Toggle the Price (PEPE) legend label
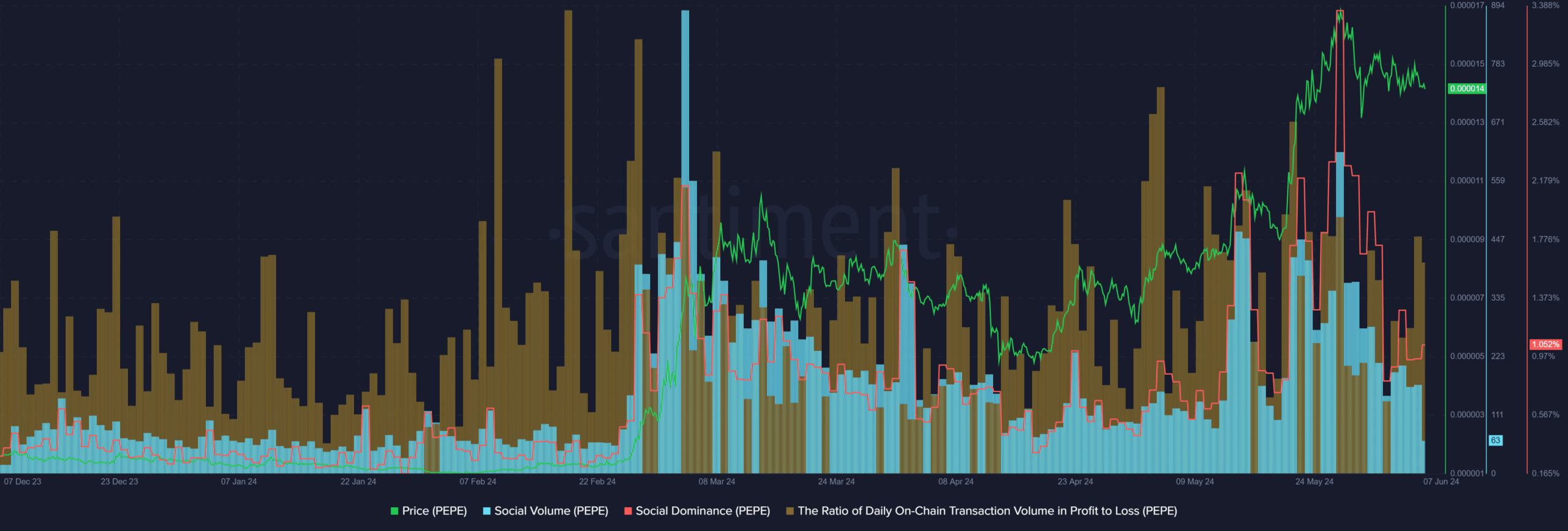Image resolution: width=1568 pixels, height=531 pixels. [x=434, y=511]
